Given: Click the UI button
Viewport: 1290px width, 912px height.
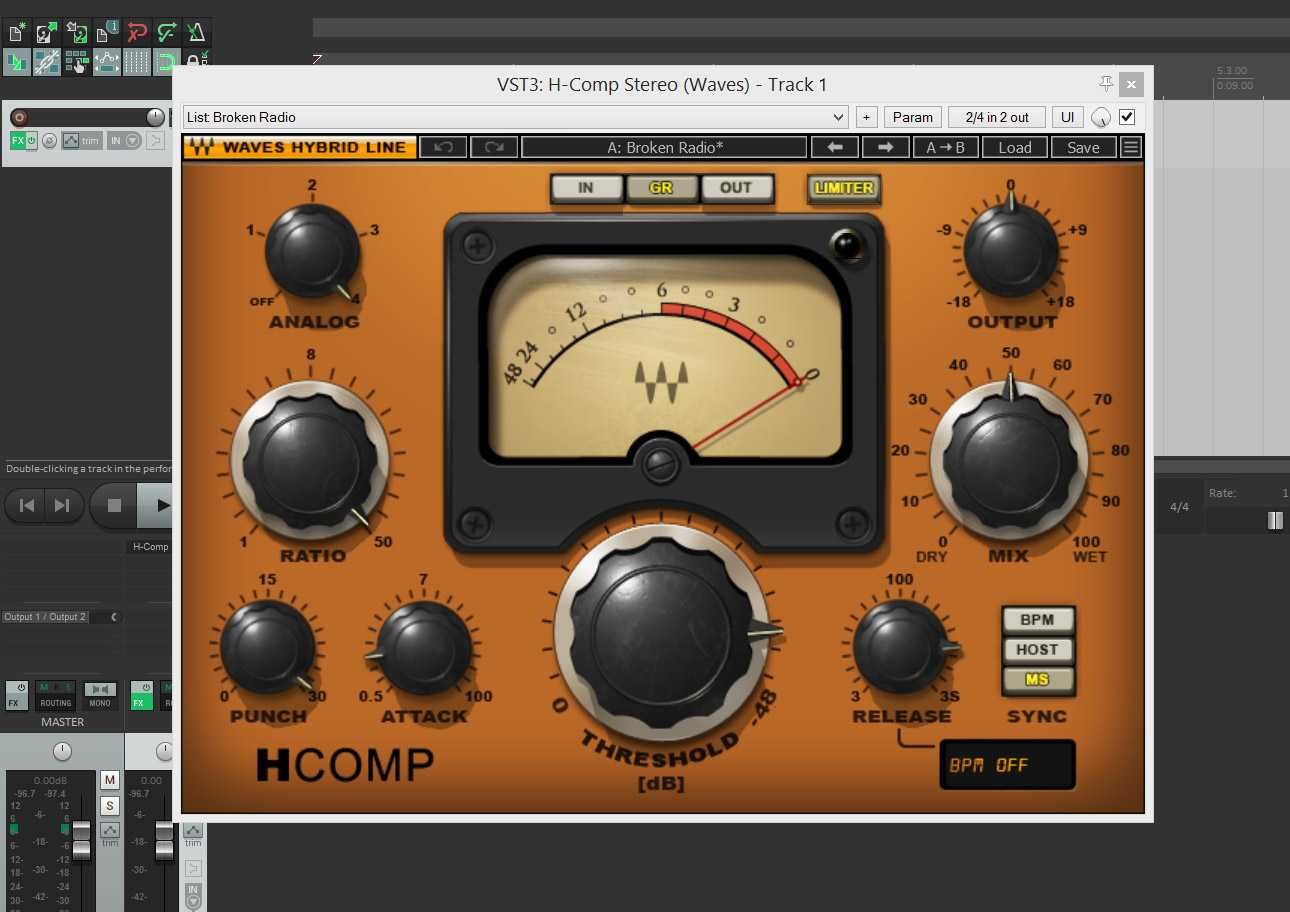Looking at the screenshot, I should point(1068,117).
